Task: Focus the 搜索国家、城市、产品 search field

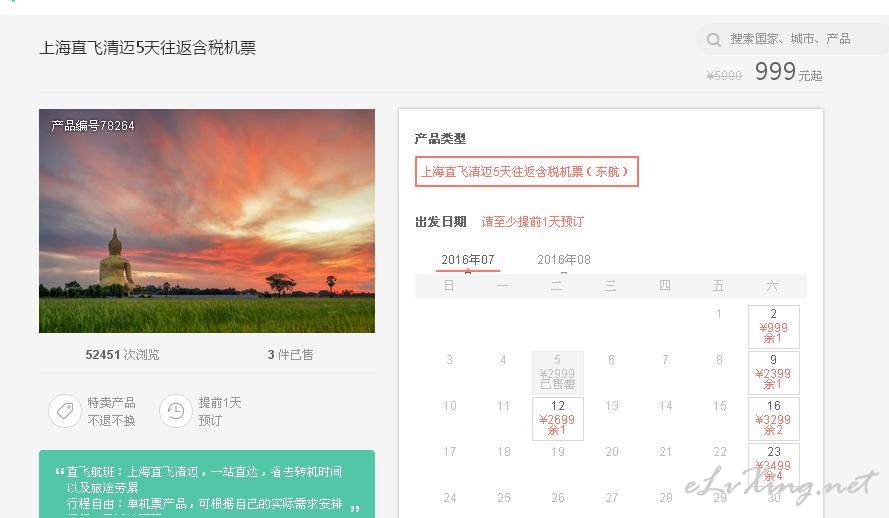Action: point(792,39)
